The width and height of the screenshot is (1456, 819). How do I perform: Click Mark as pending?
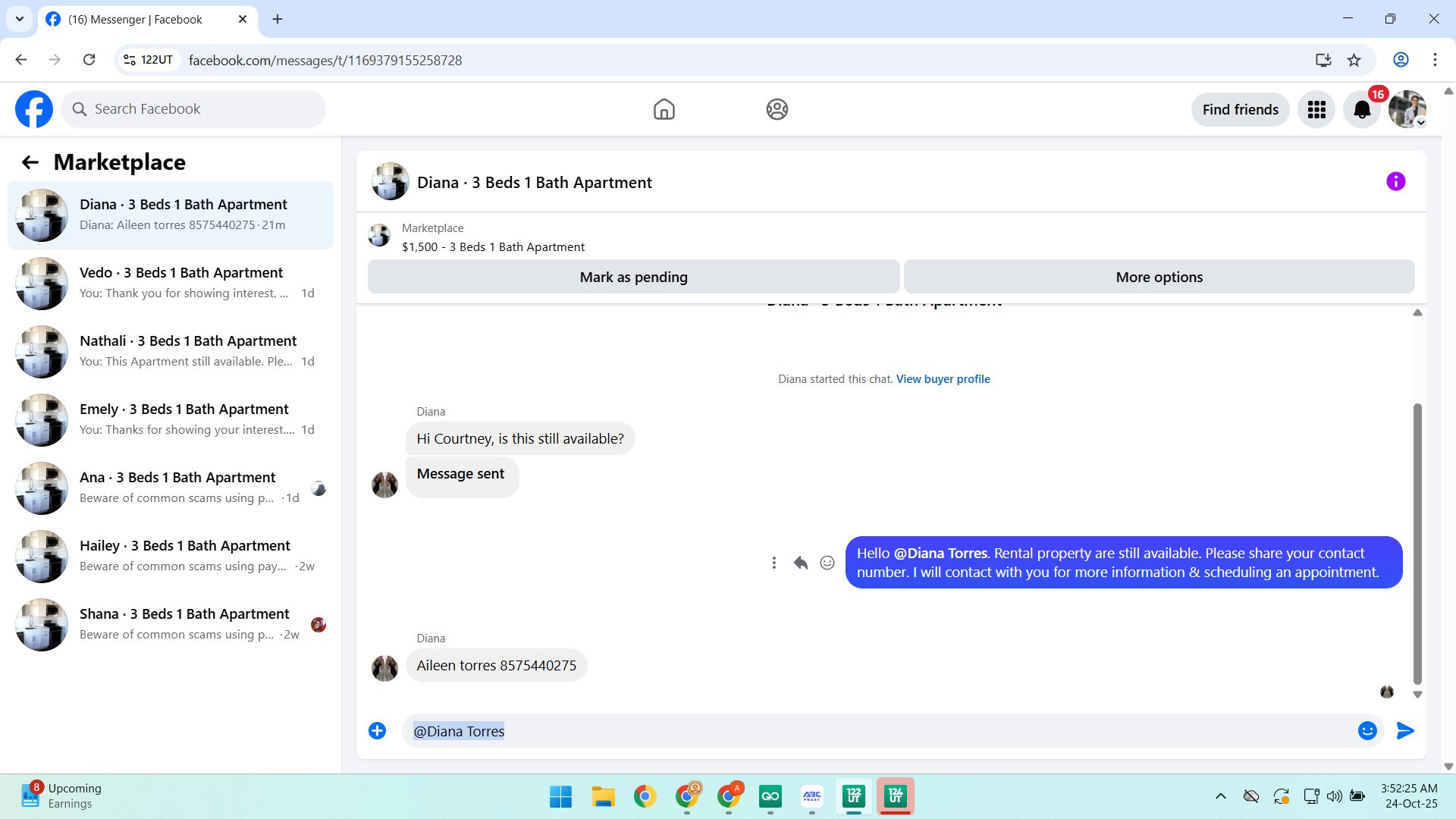633,278
